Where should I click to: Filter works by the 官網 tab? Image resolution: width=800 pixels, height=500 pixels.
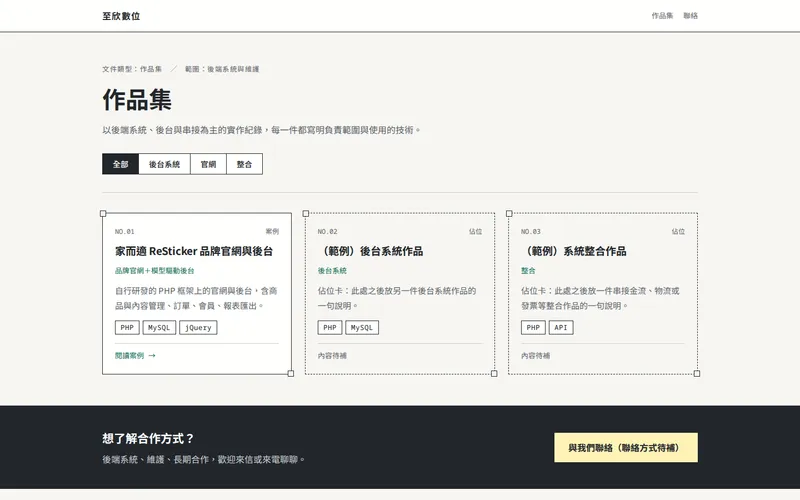[x=208, y=164]
